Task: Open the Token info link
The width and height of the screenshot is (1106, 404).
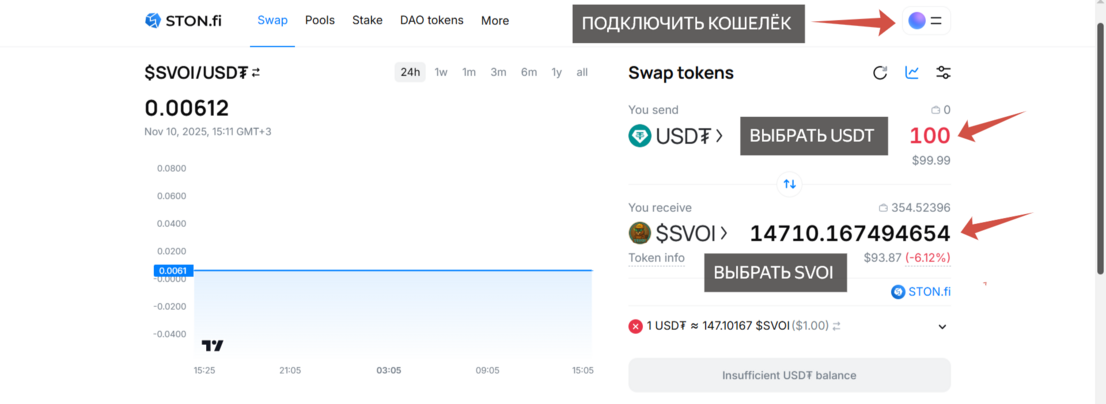Action: coord(656,258)
